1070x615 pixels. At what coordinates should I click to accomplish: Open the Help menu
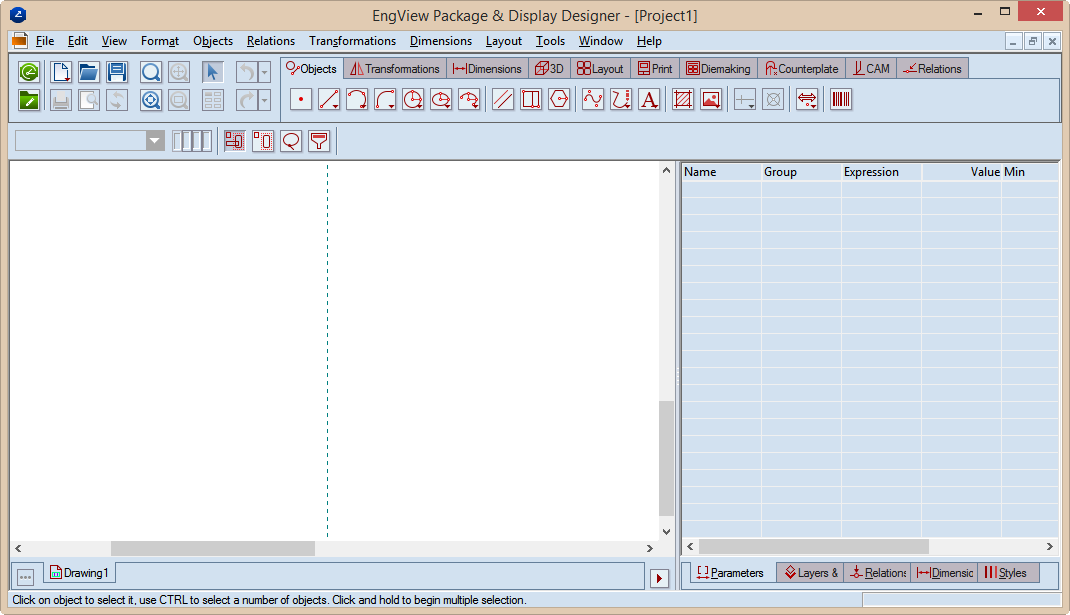(649, 41)
